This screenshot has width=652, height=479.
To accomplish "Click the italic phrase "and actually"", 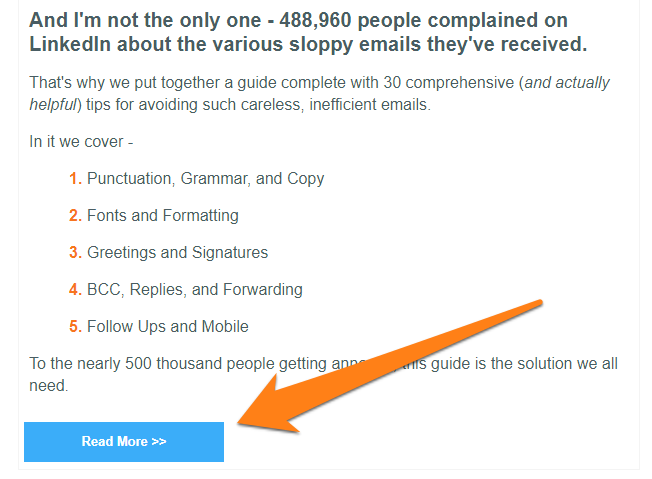I will point(567,82).
